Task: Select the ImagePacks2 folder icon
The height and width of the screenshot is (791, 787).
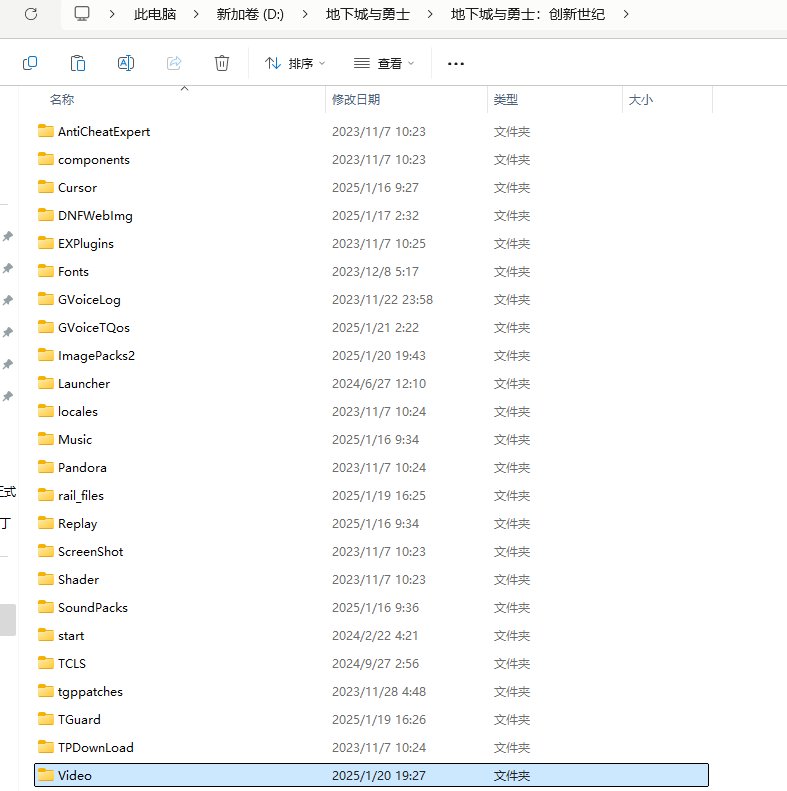Action: (46, 355)
